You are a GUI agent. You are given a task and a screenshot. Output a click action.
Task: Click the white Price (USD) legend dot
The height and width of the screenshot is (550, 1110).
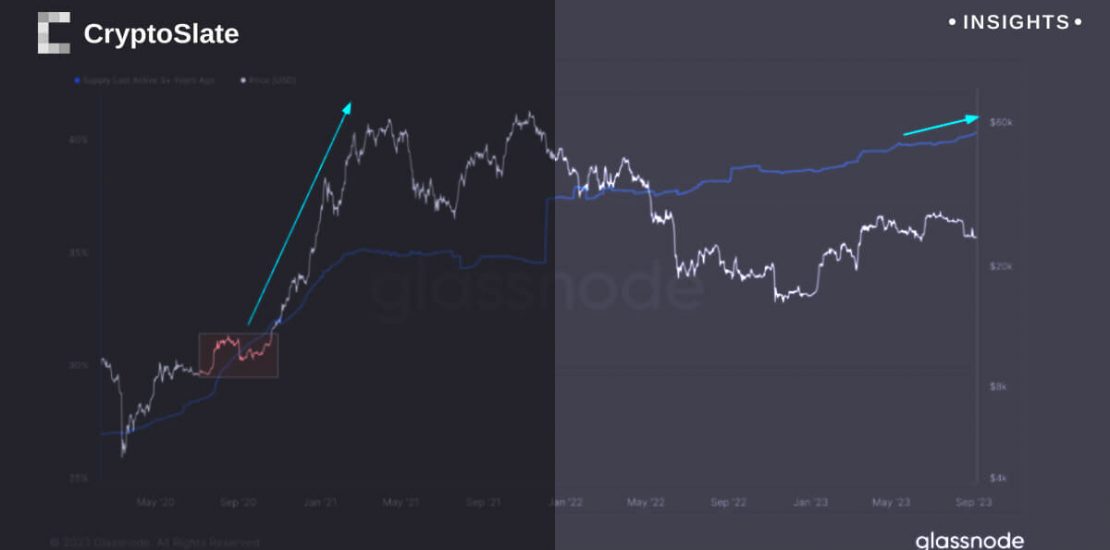coord(242,79)
